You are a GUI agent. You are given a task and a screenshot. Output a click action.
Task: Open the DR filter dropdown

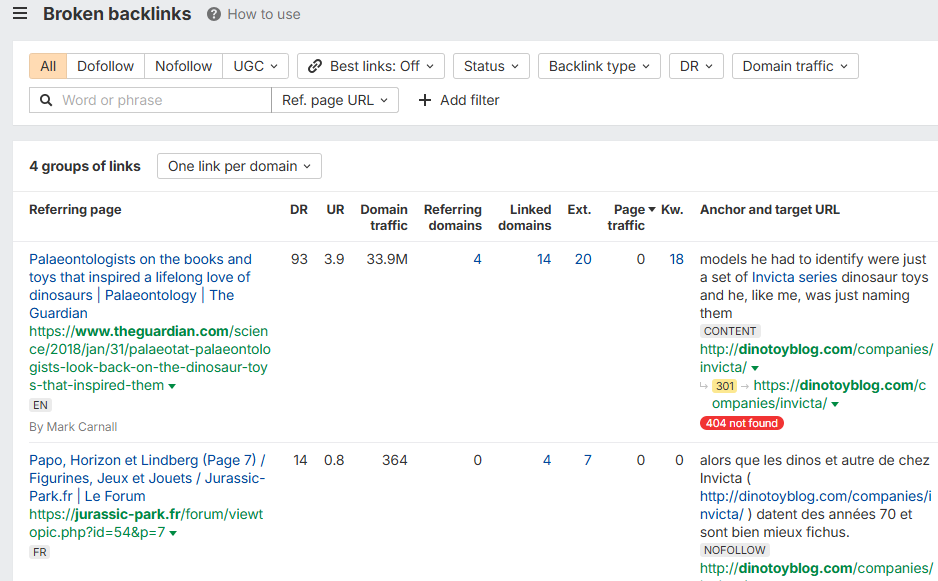point(696,65)
